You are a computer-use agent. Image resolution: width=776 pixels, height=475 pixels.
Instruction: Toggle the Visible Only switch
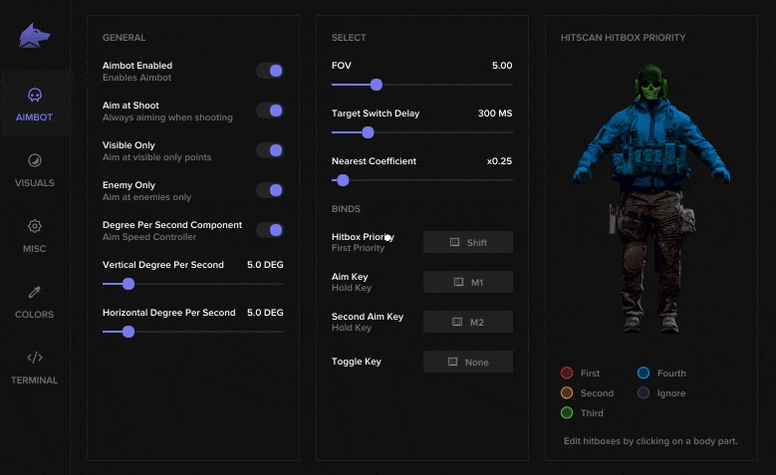coord(270,150)
